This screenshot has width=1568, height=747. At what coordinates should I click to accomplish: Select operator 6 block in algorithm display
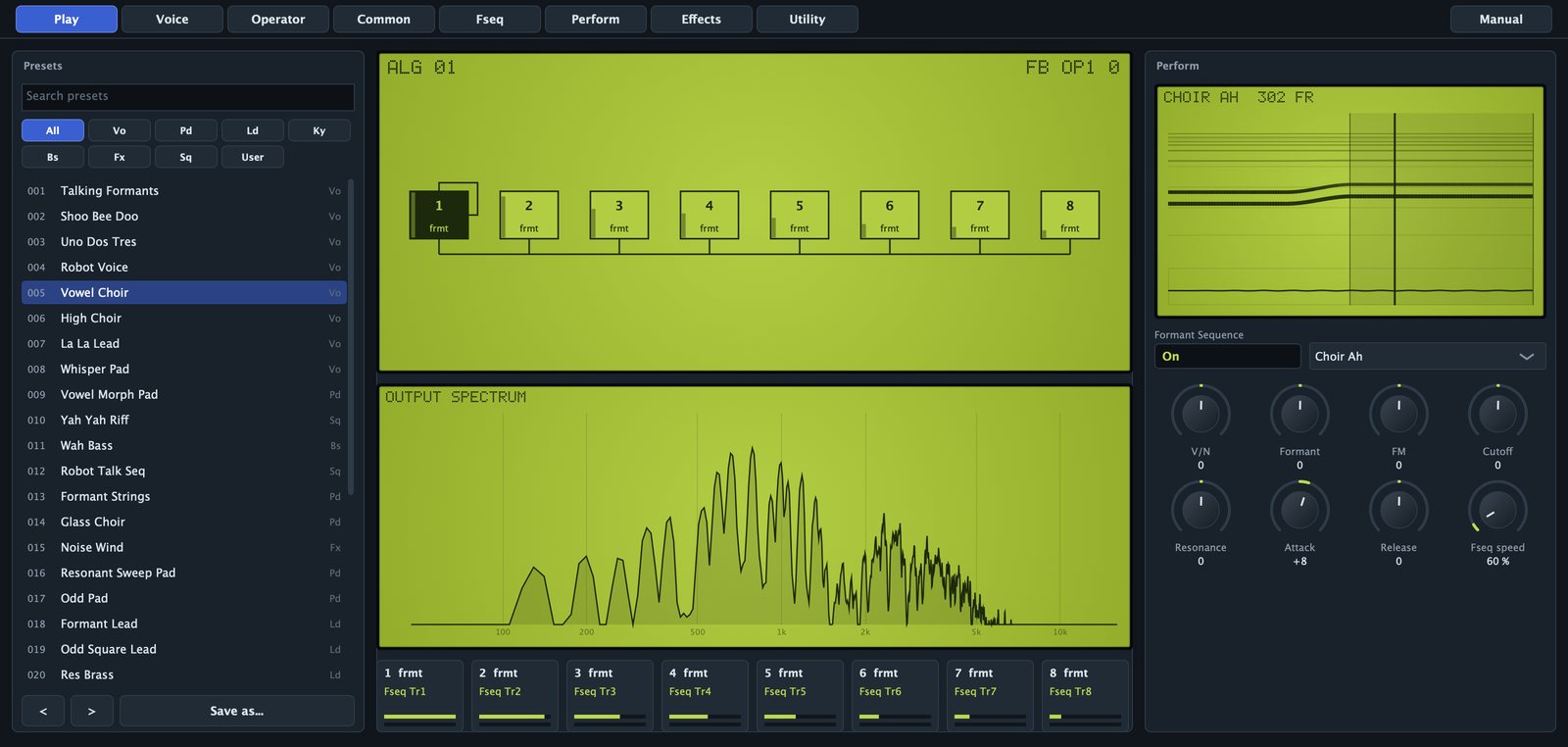point(890,215)
